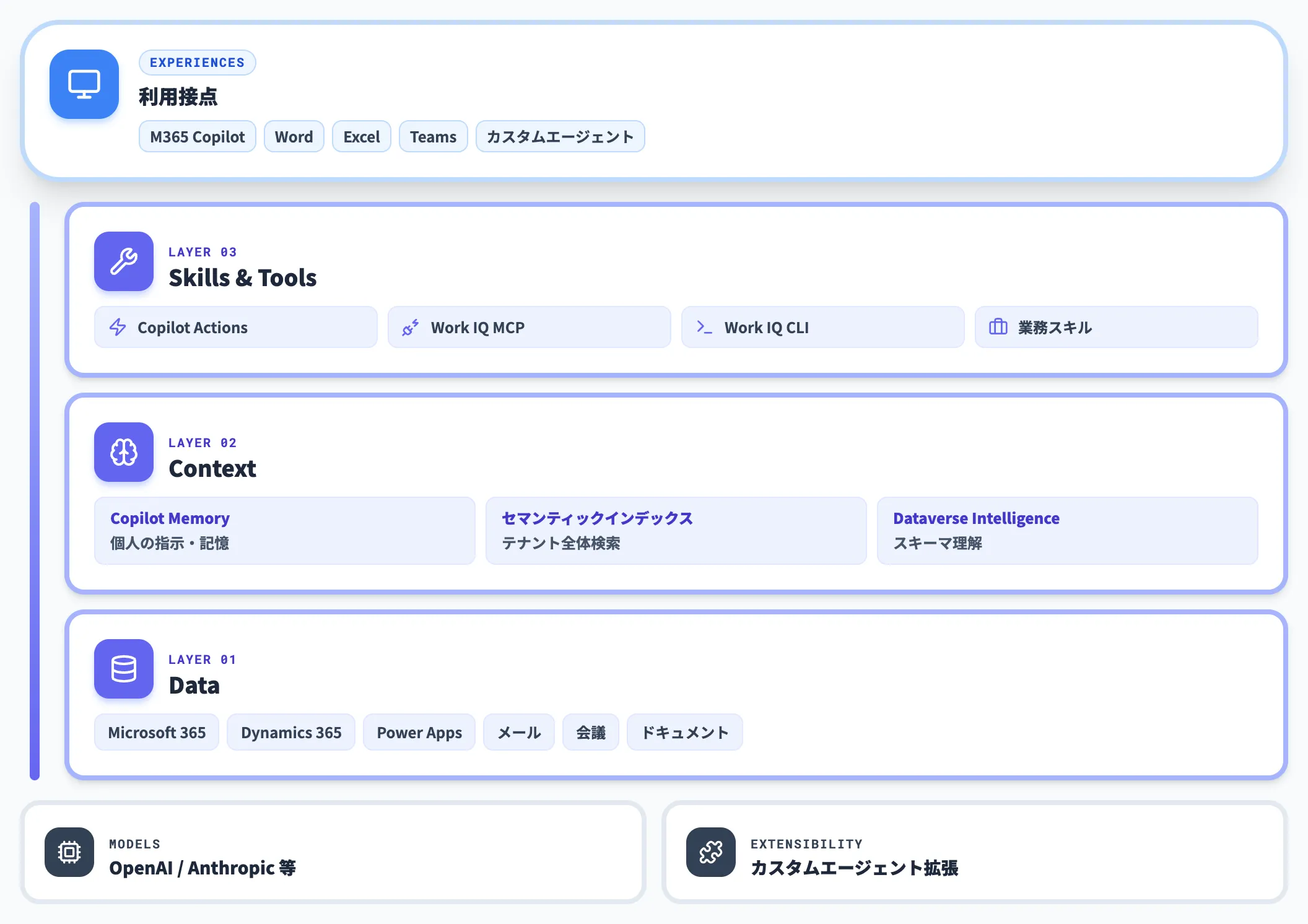1308x924 pixels.
Task: Click the LAYER 01 label
Action: point(203,660)
